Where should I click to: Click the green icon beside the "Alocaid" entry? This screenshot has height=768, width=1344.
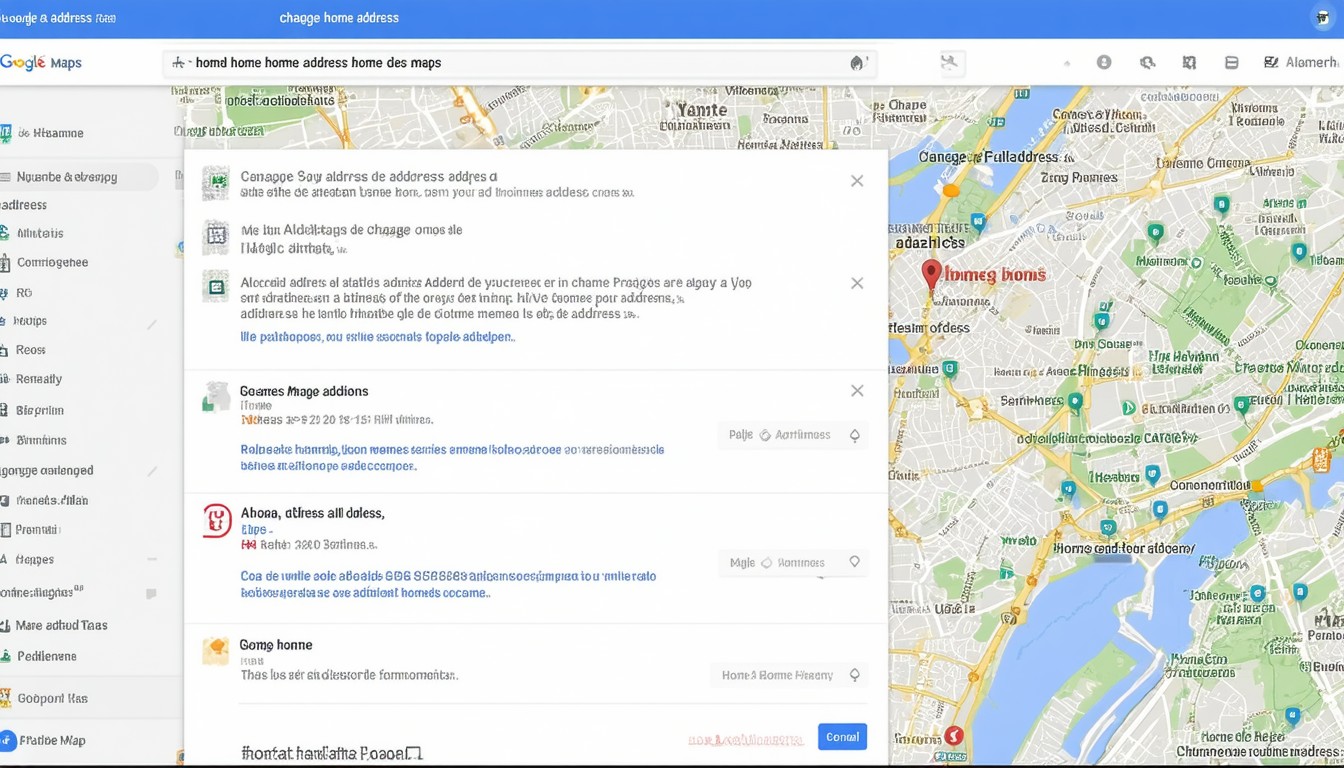(216, 287)
